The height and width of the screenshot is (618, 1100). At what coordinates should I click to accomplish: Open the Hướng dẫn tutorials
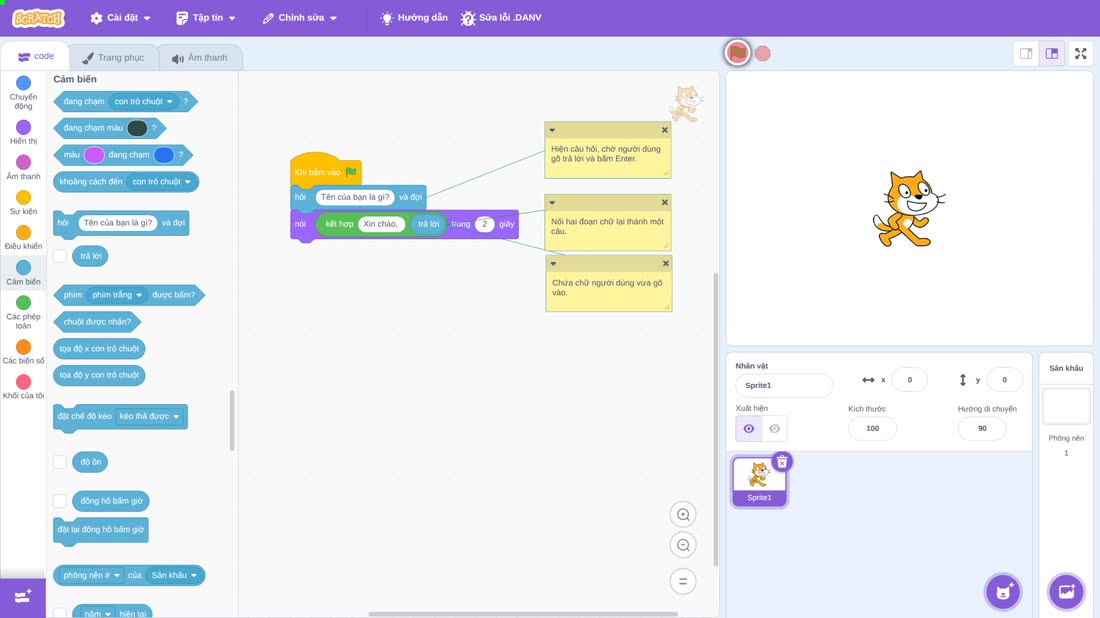pos(414,18)
